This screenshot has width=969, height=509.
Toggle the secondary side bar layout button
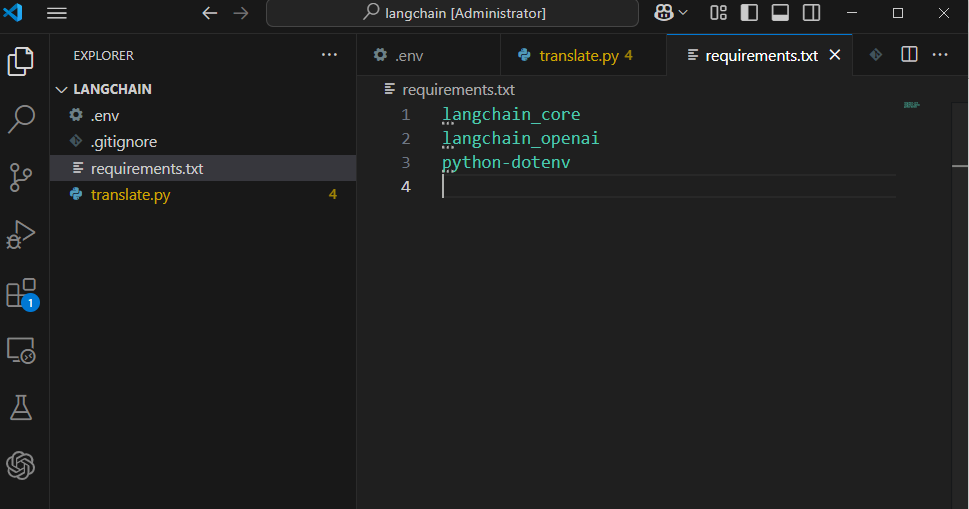point(811,13)
